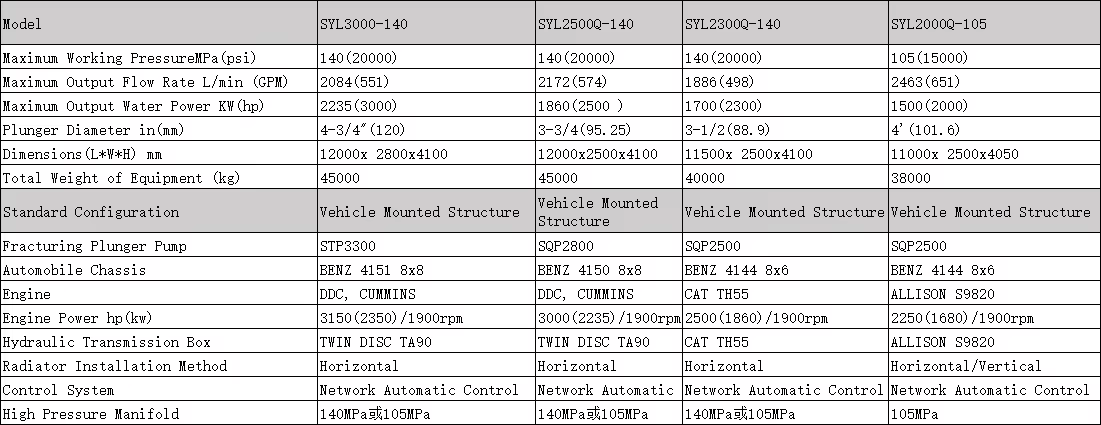This screenshot has width=1101, height=425.
Task: Click the SYL3000-140 model column header
Action: 363,23
